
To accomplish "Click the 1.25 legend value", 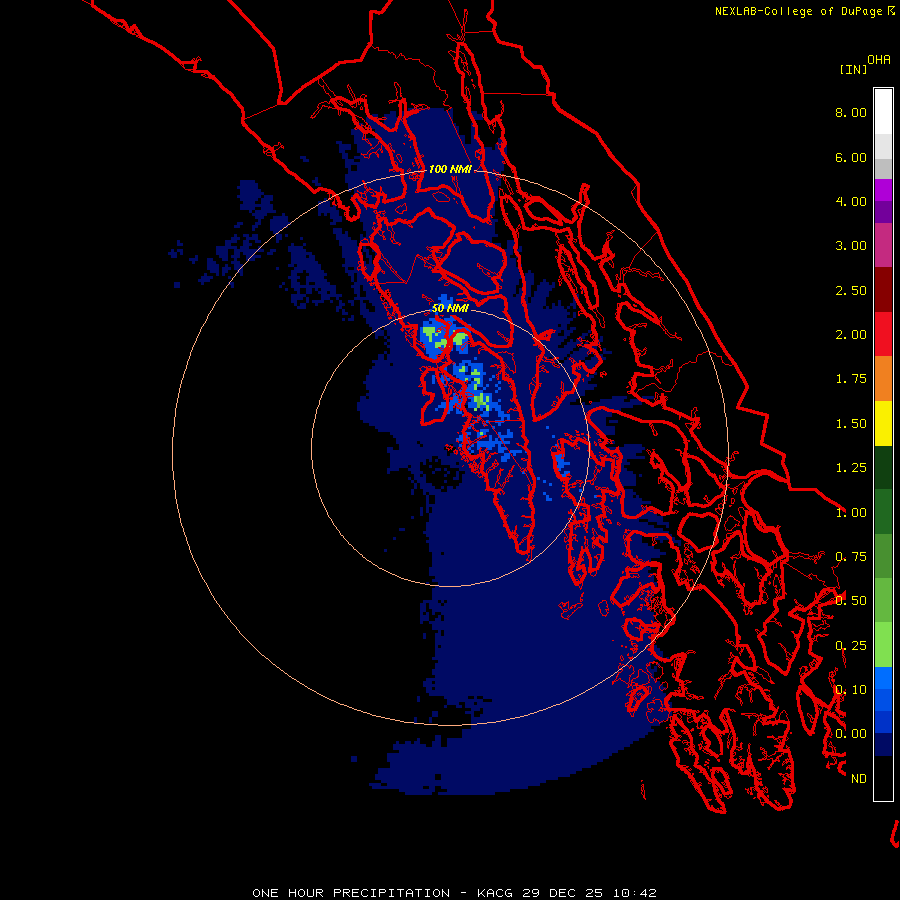I will [x=851, y=468].
